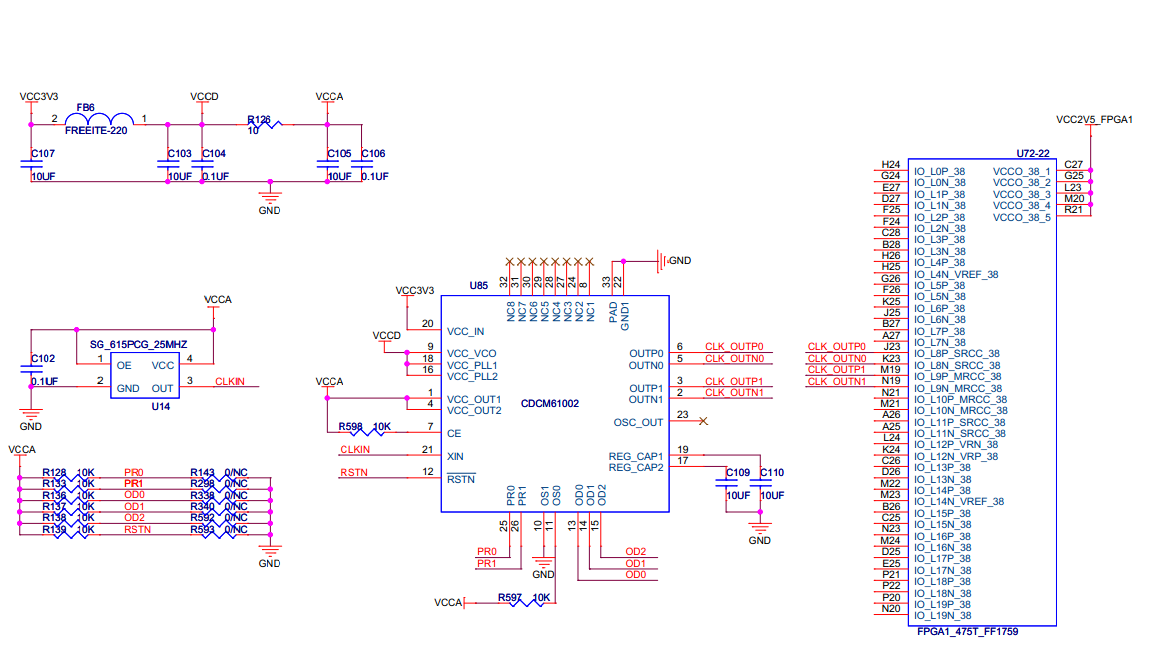
Task: Click the C102 capacitor near oscillator
Action: [31, 369]
